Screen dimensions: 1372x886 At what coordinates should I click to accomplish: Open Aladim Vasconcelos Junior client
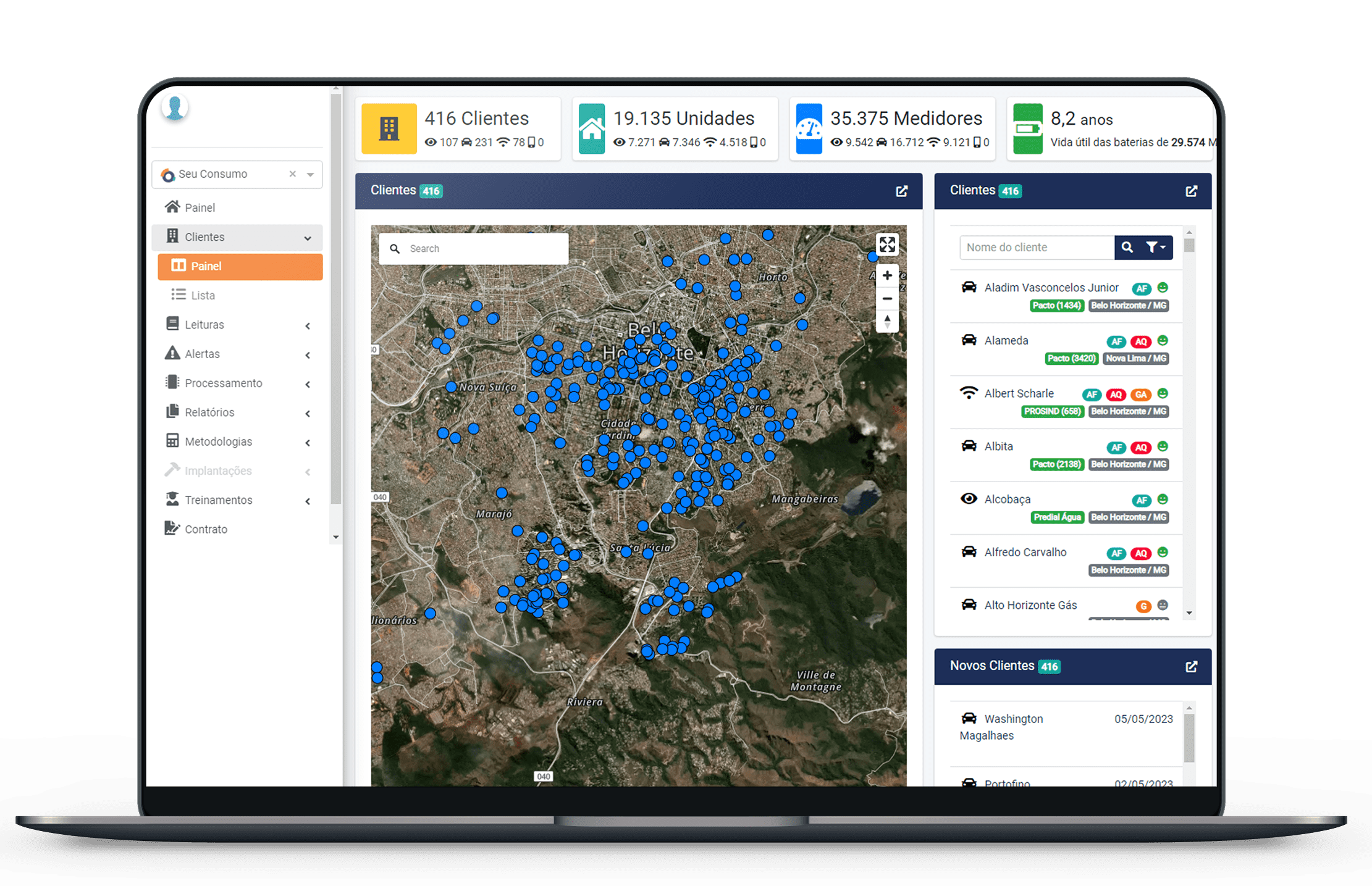pyautogui.click(x=1066, y=296)
